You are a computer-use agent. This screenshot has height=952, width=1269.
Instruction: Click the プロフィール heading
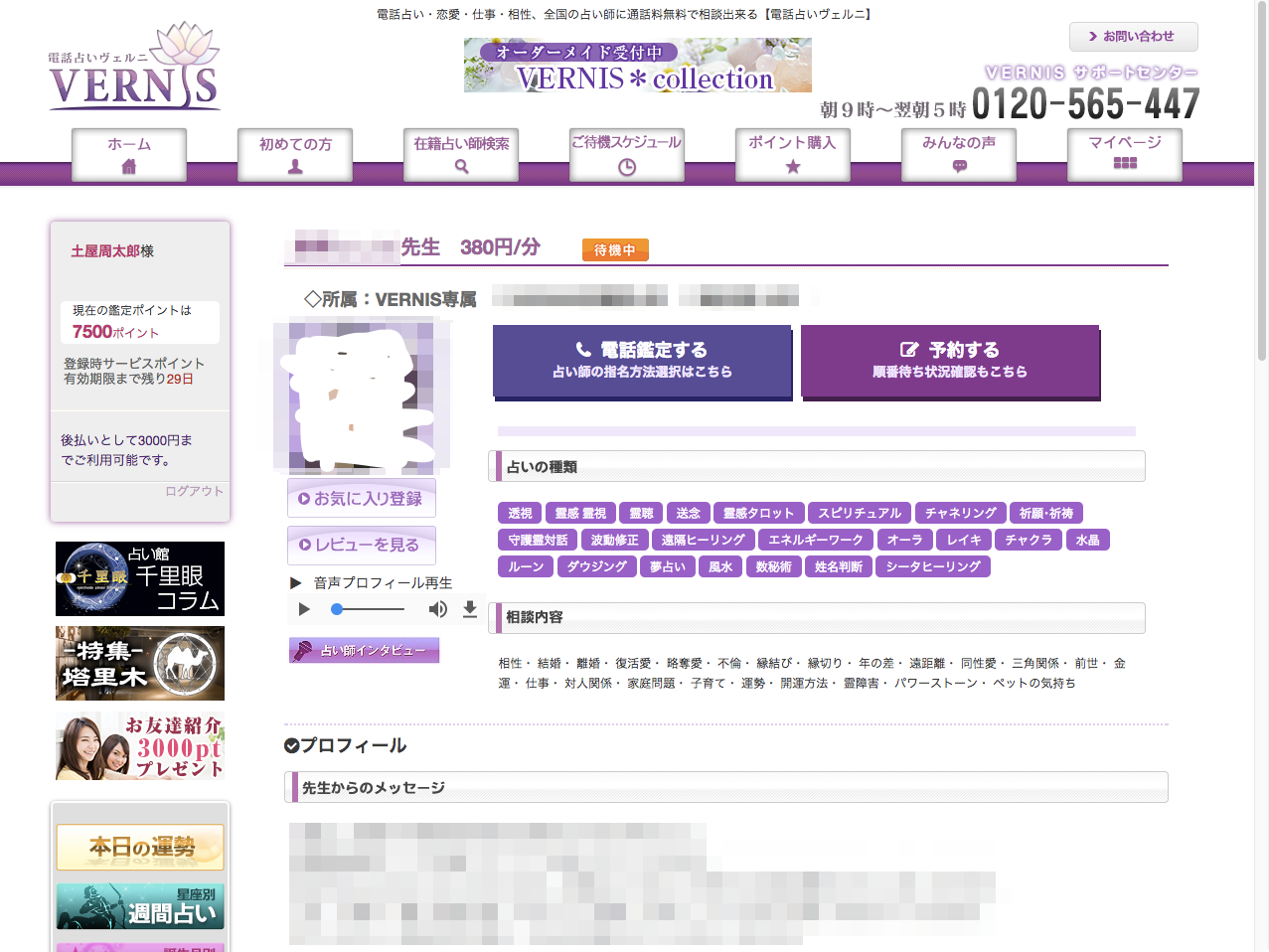point(346,745)
